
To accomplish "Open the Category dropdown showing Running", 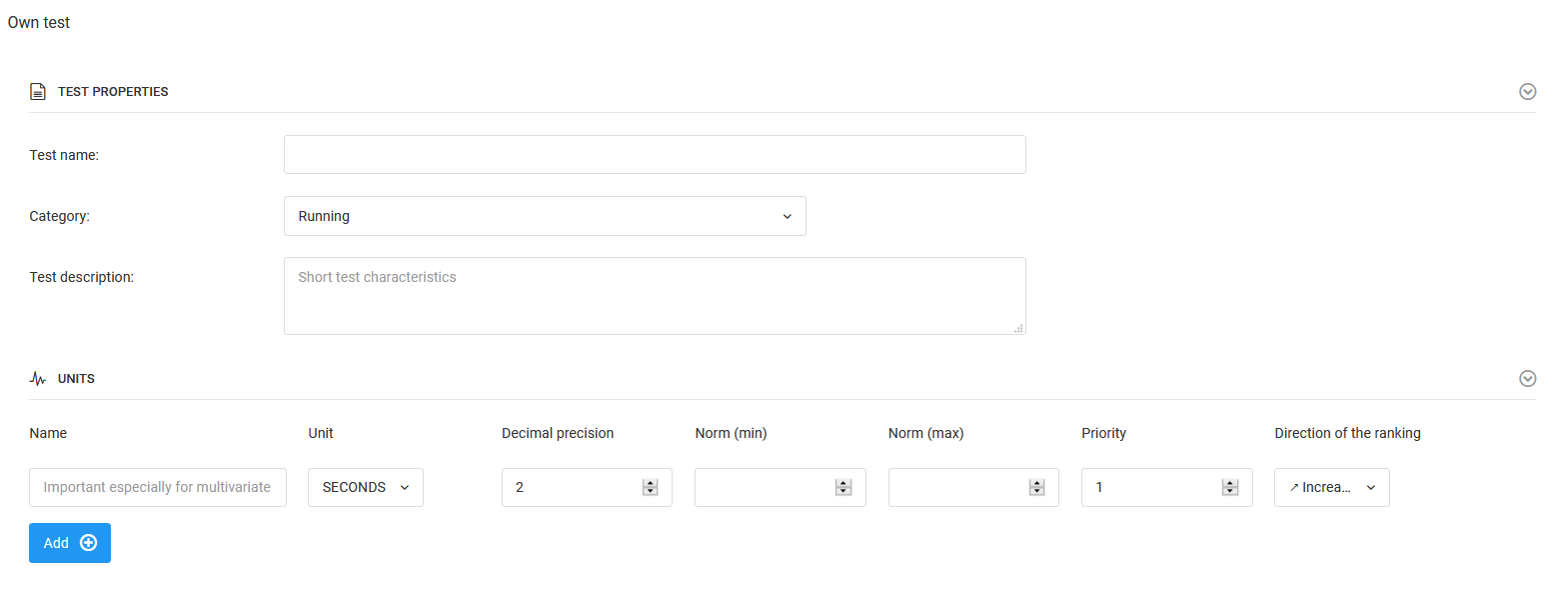I will [545, 216].
